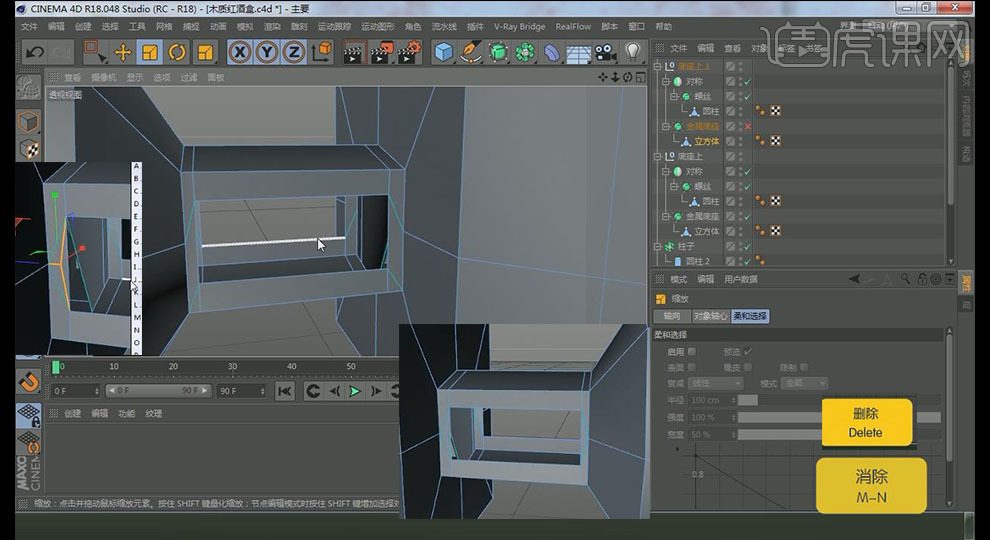This screenshot has width=990, height=540.
Task: Adjust the 强度 slider
Action: click(x=839, y=417)
